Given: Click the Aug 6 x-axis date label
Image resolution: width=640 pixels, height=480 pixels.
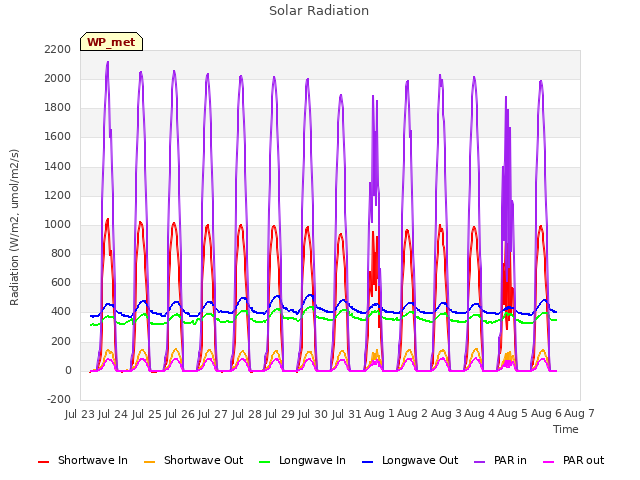Looking at the screenshot, I should (x=546, y=413).
